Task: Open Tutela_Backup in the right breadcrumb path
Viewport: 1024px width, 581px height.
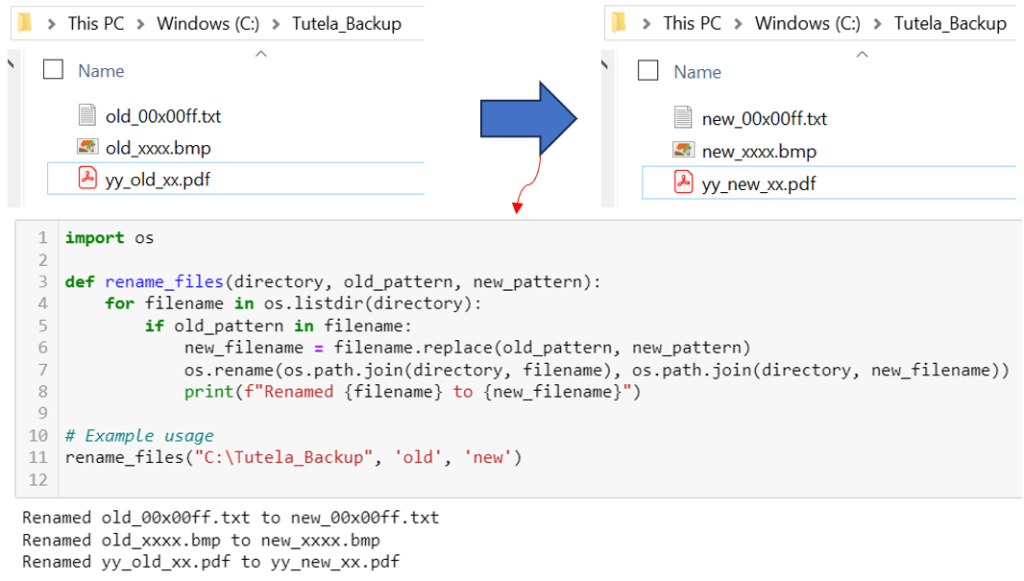Action: (950, 23)
